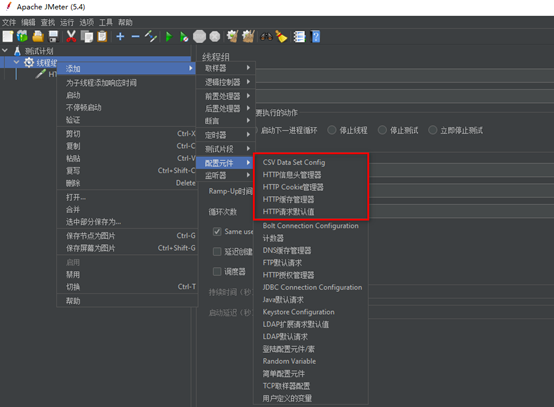Select the 停止测试 radio button
The width and height of the screenshot is (554, 407).
382,130
